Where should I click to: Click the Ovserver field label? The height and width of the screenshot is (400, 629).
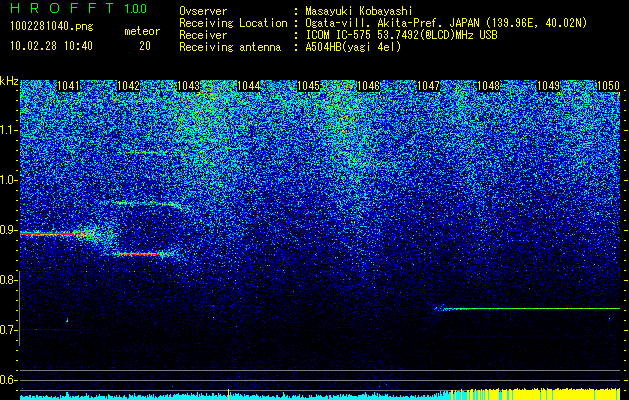203,11
